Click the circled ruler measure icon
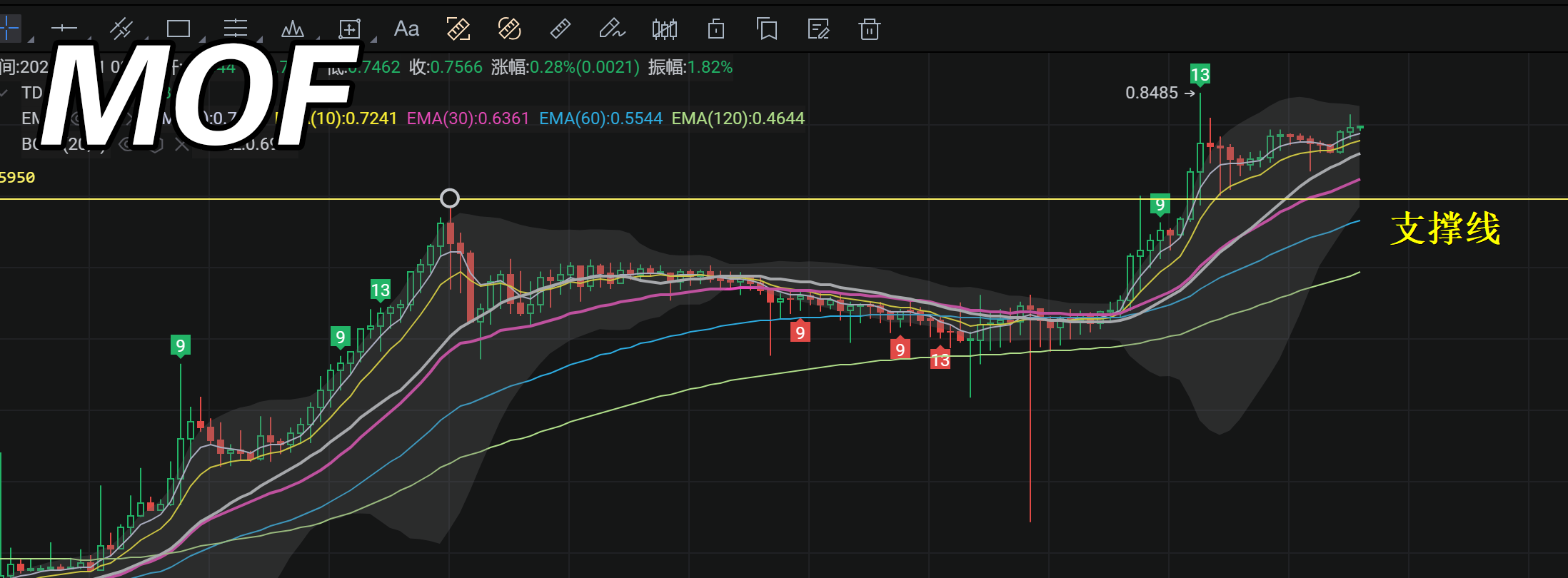Screen dimensions: 1568x578 509,29
